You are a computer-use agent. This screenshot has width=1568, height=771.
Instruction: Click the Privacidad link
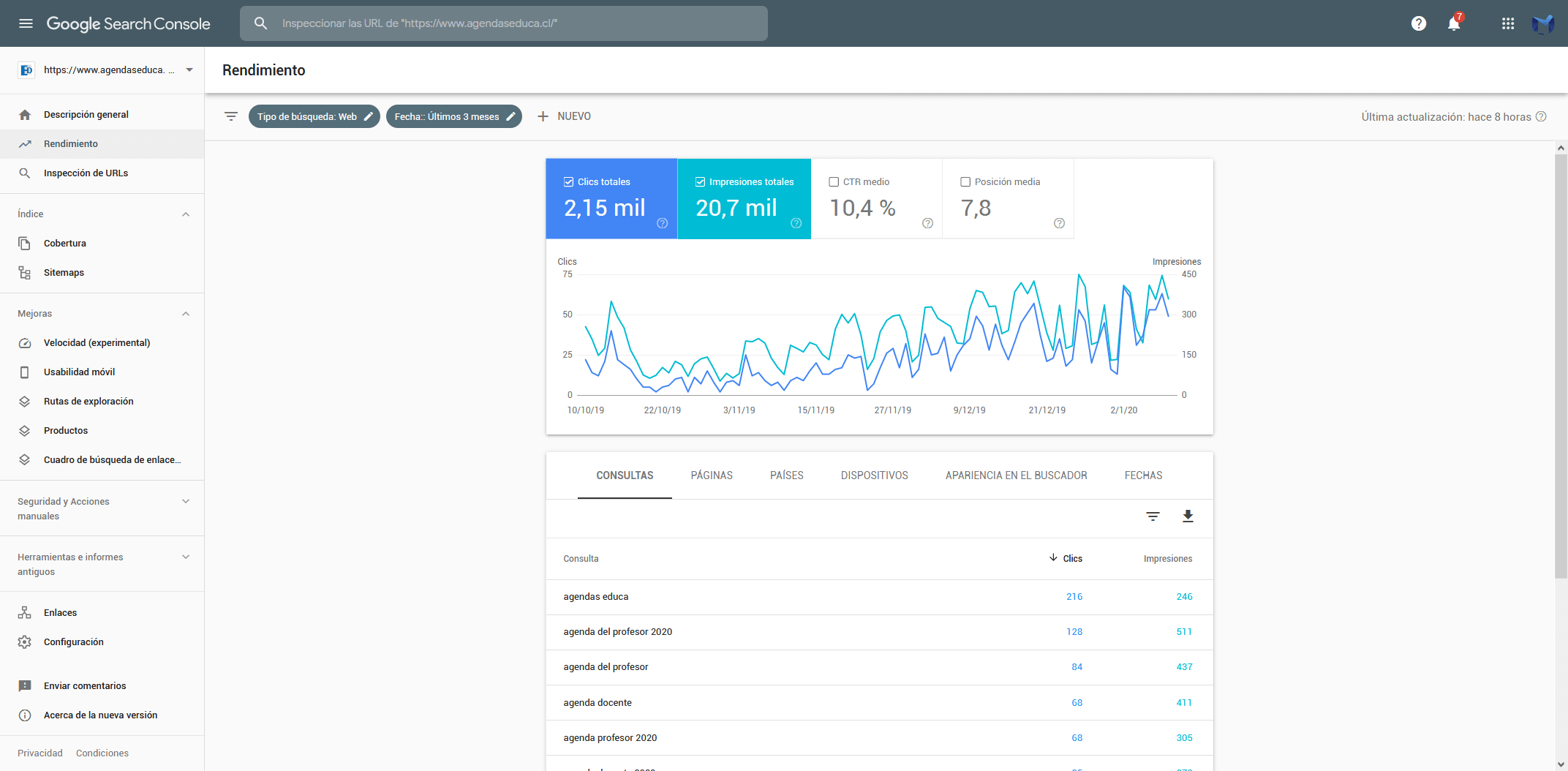[40, 753]
